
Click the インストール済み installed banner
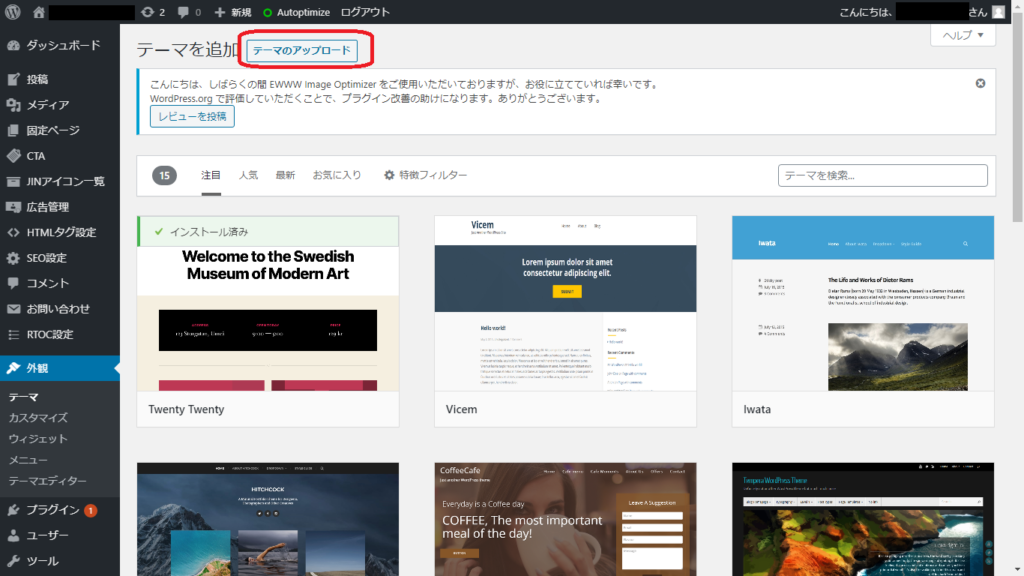(268, 232)
